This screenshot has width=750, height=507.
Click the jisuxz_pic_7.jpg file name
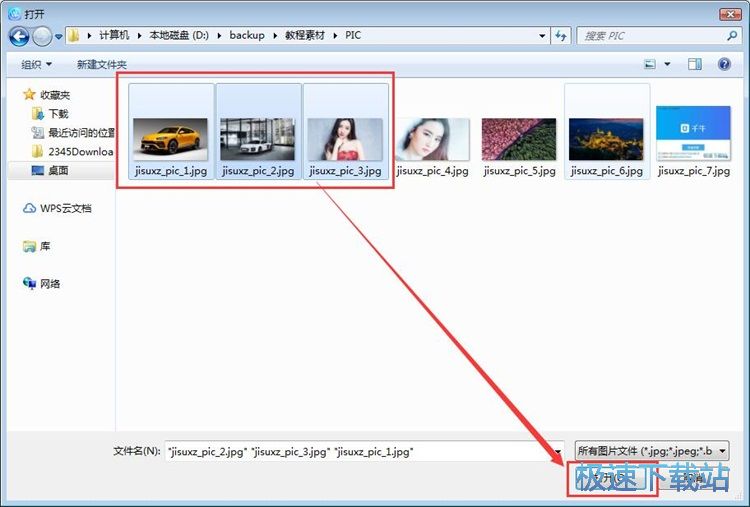[x=694, y=171]
